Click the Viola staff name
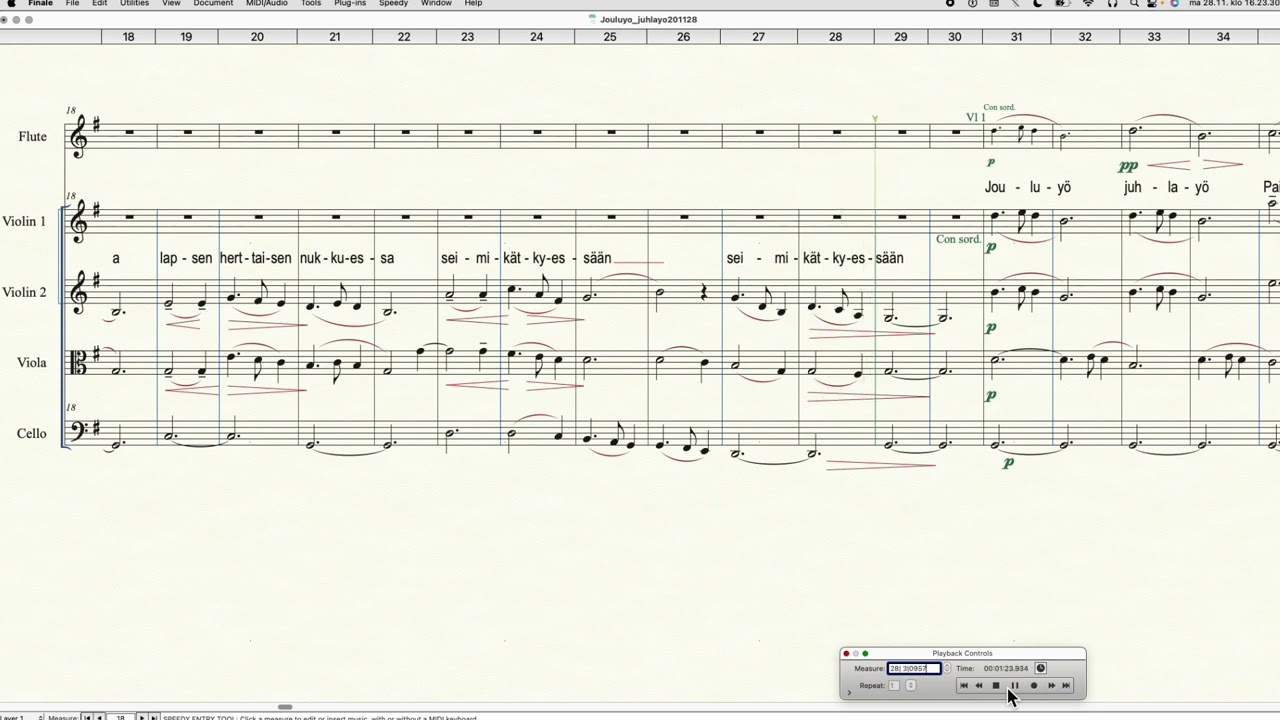The height and width of the screenshot is (720, 1280). coord(32,363)
